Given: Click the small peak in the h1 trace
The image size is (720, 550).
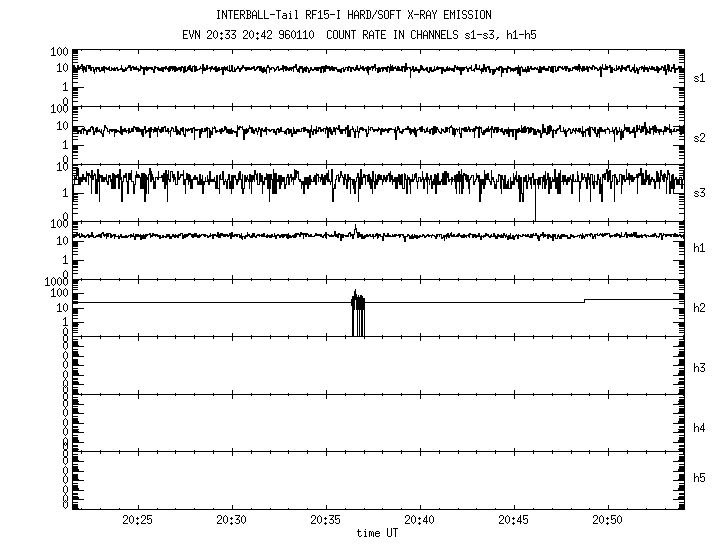Looking at the screenshot, I should click(x=355, y=230).
